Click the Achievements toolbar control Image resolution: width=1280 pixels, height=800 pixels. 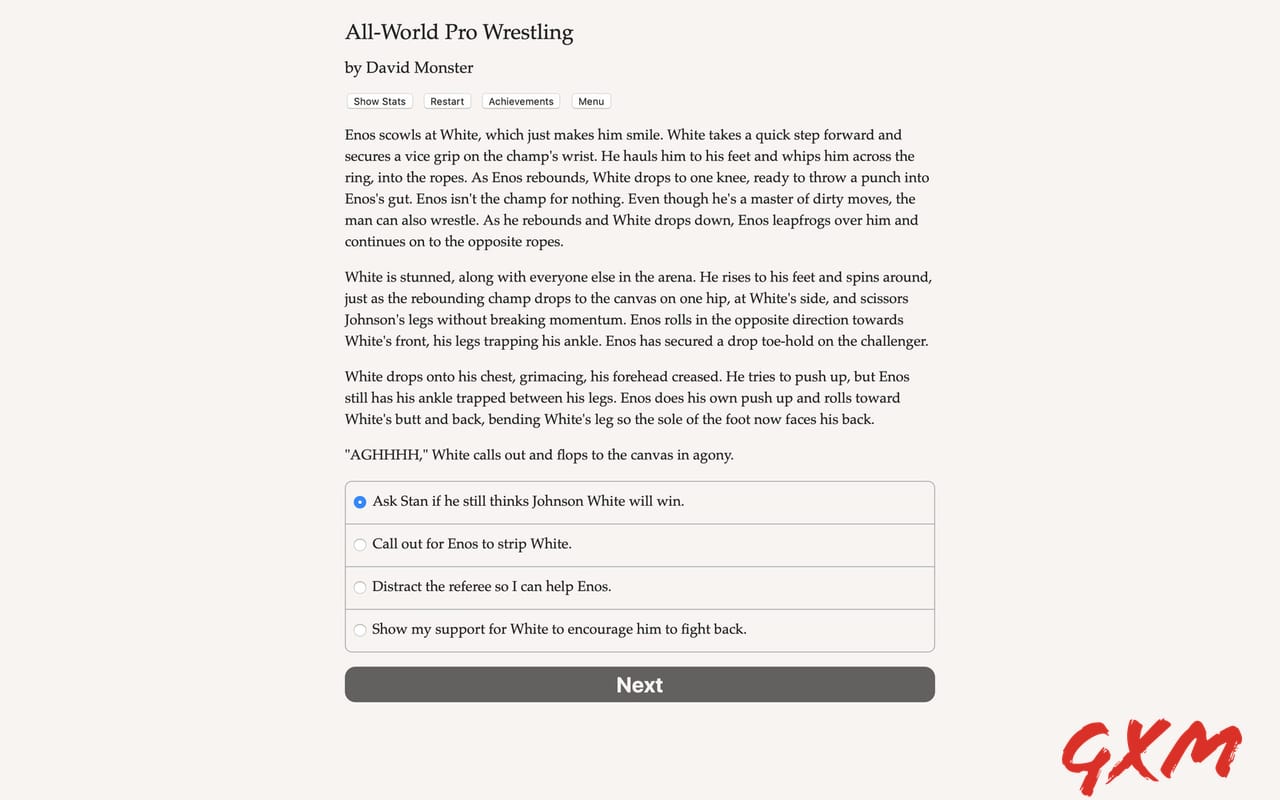click(x=520, y=101)
